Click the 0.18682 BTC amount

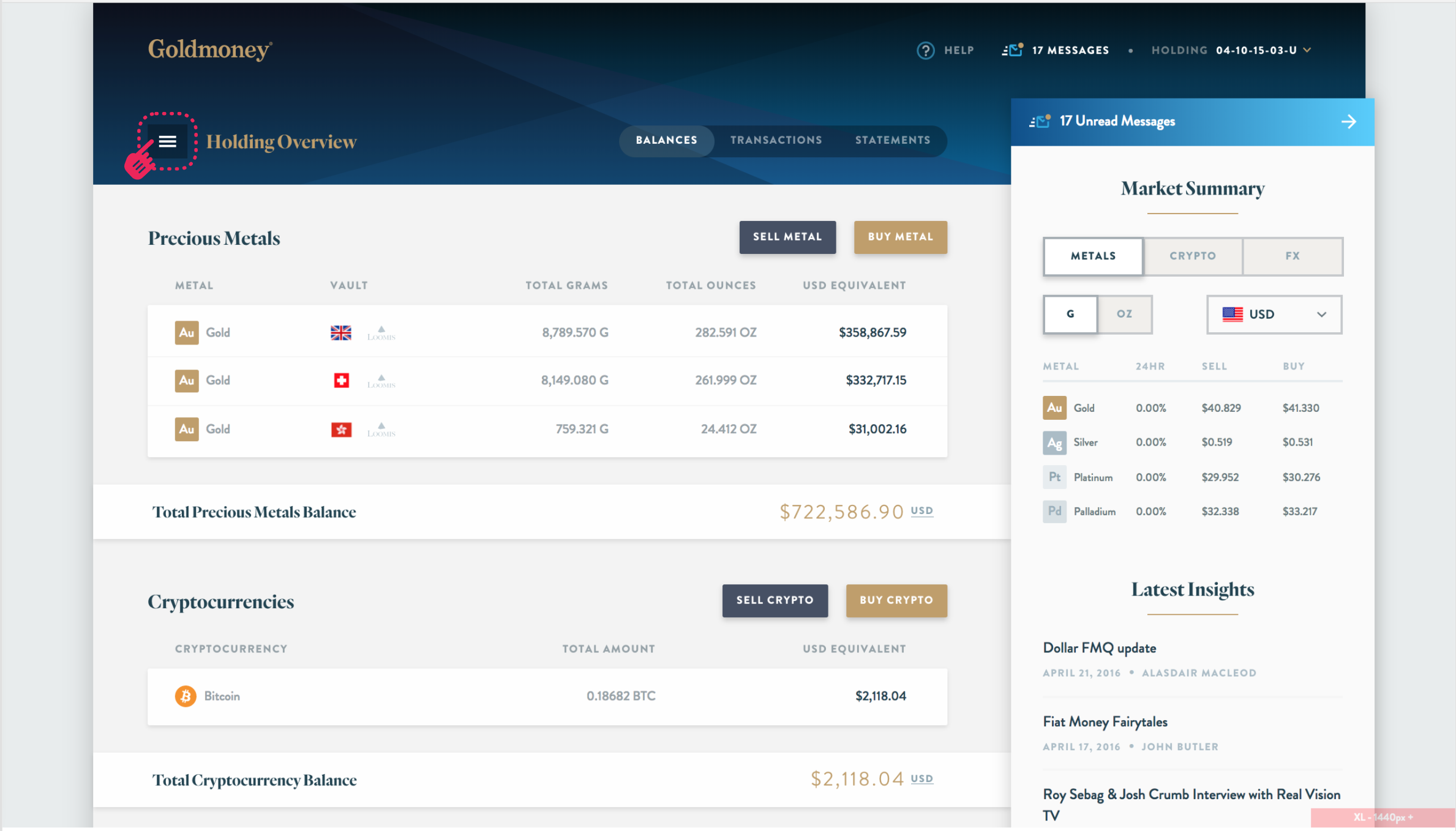[621, 696]
